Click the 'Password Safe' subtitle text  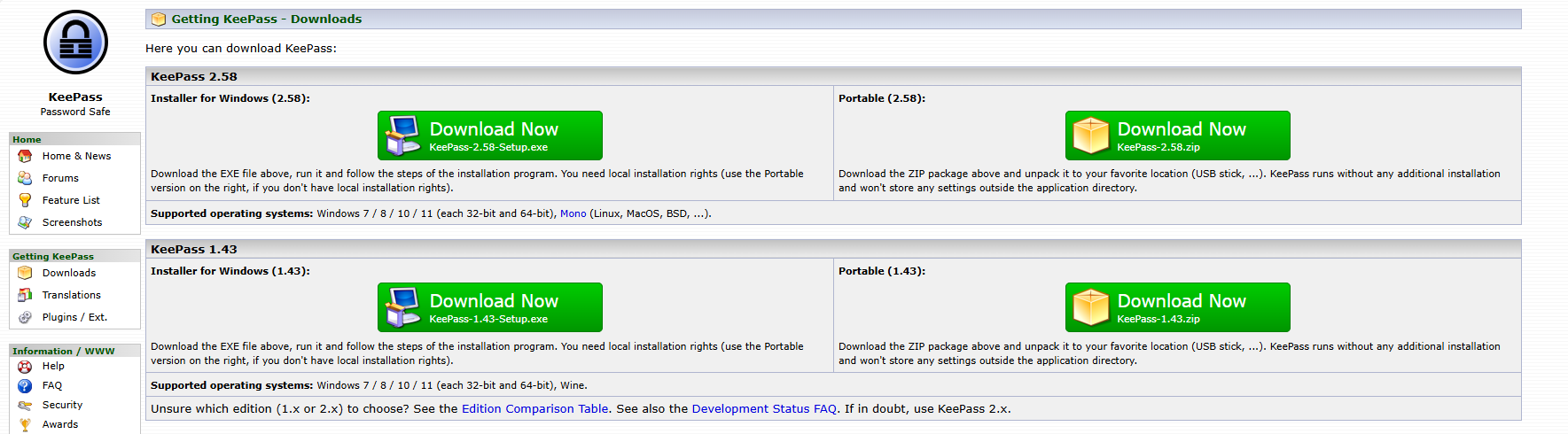click(x=75, y=112)
